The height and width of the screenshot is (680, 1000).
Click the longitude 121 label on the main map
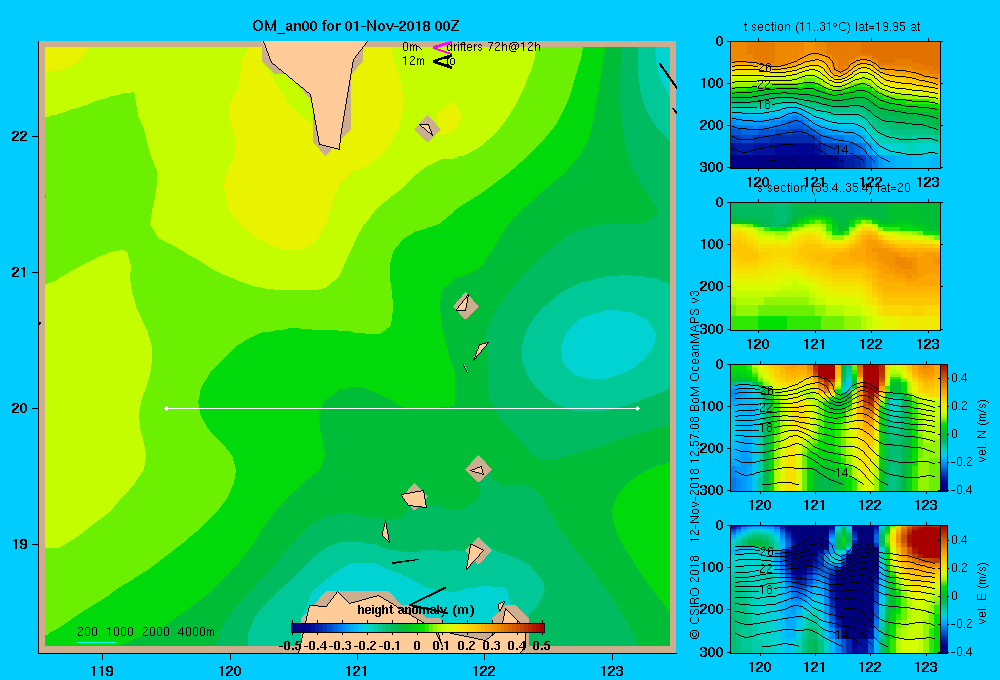357,670
